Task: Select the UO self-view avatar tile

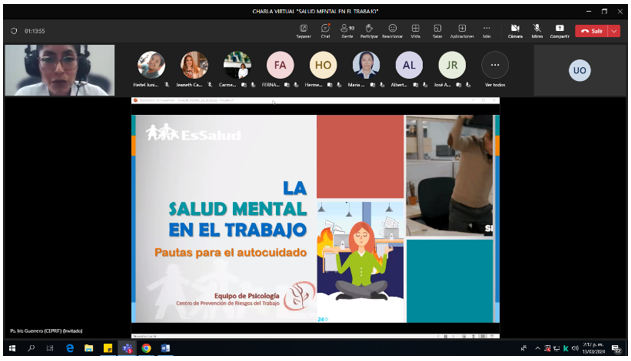Action: click(579, 70)
